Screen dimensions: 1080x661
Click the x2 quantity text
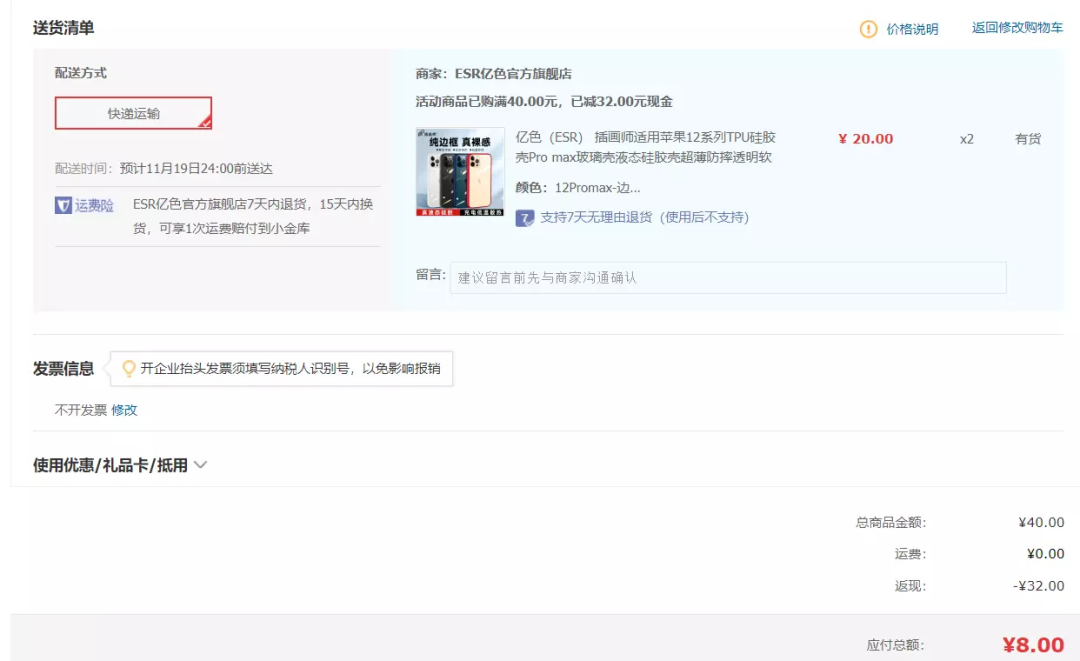pyautogui.click(x=967, y=139)
